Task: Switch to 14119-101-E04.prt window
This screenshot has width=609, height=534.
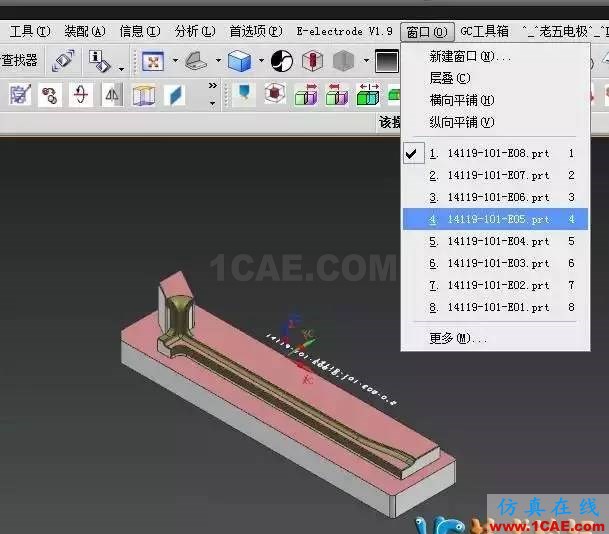Action: click(495, 241)
